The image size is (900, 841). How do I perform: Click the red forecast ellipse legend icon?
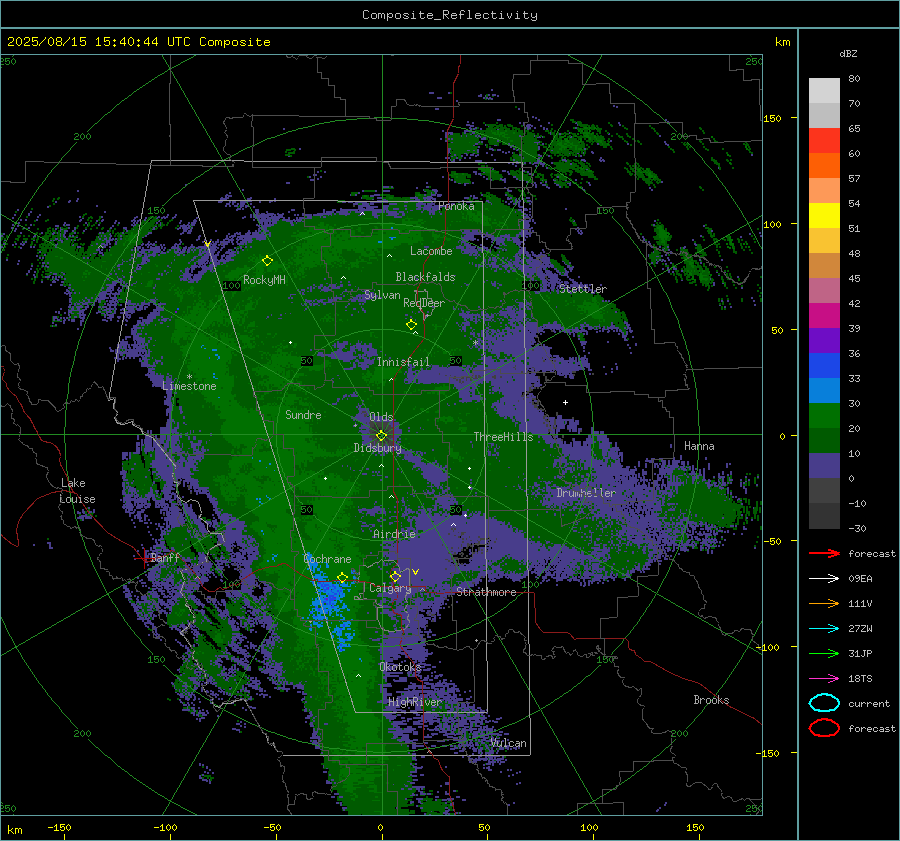coord(824,728)
